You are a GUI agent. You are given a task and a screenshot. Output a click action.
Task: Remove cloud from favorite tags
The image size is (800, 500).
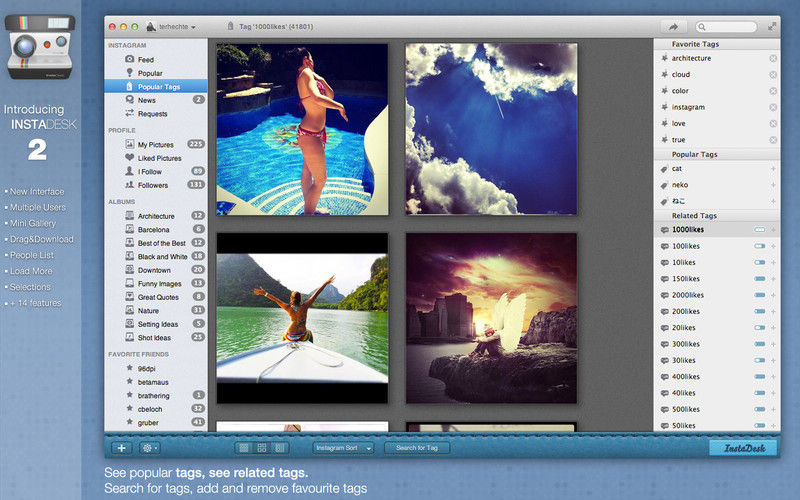tap(773, 75)
